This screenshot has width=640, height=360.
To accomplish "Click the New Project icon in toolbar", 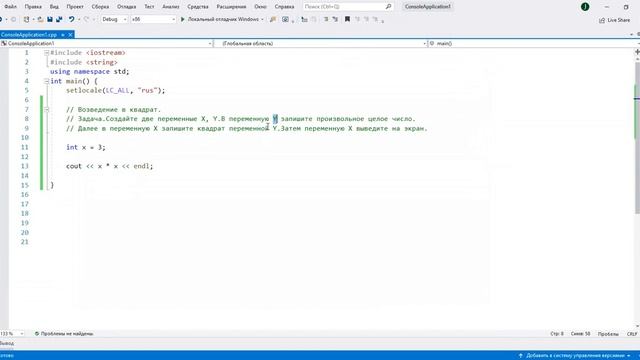I will coord(27,19).
